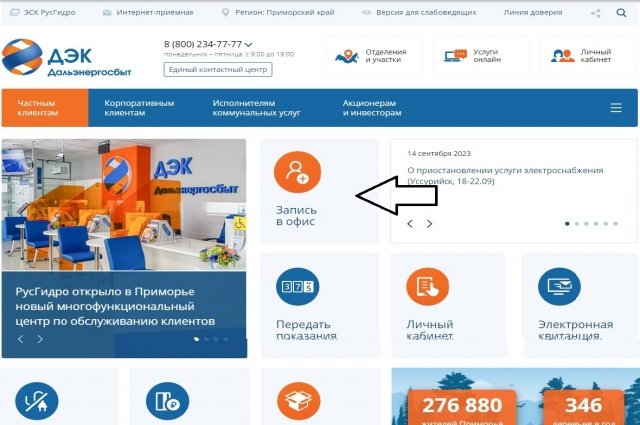Expand phone number dropdown arrow
Viewport: 640px width, 425px height.
tap(248, 44)
